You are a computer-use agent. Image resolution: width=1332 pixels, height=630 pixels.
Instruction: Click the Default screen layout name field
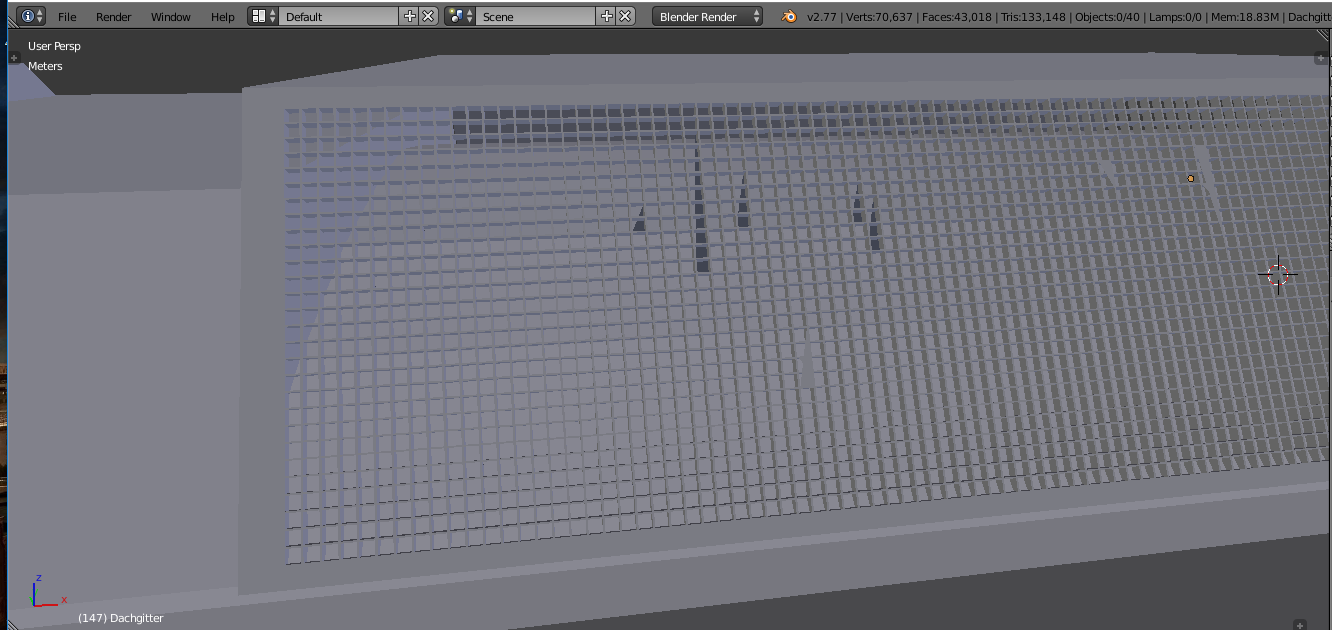click(x=338, y=16)
